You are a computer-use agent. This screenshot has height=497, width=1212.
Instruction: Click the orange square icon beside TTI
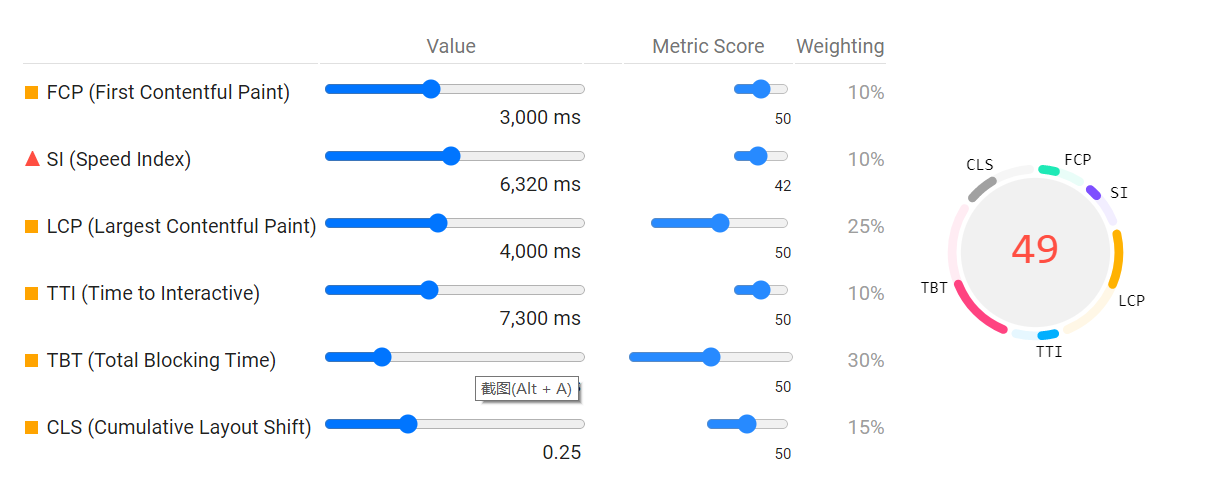coord(32,294)
